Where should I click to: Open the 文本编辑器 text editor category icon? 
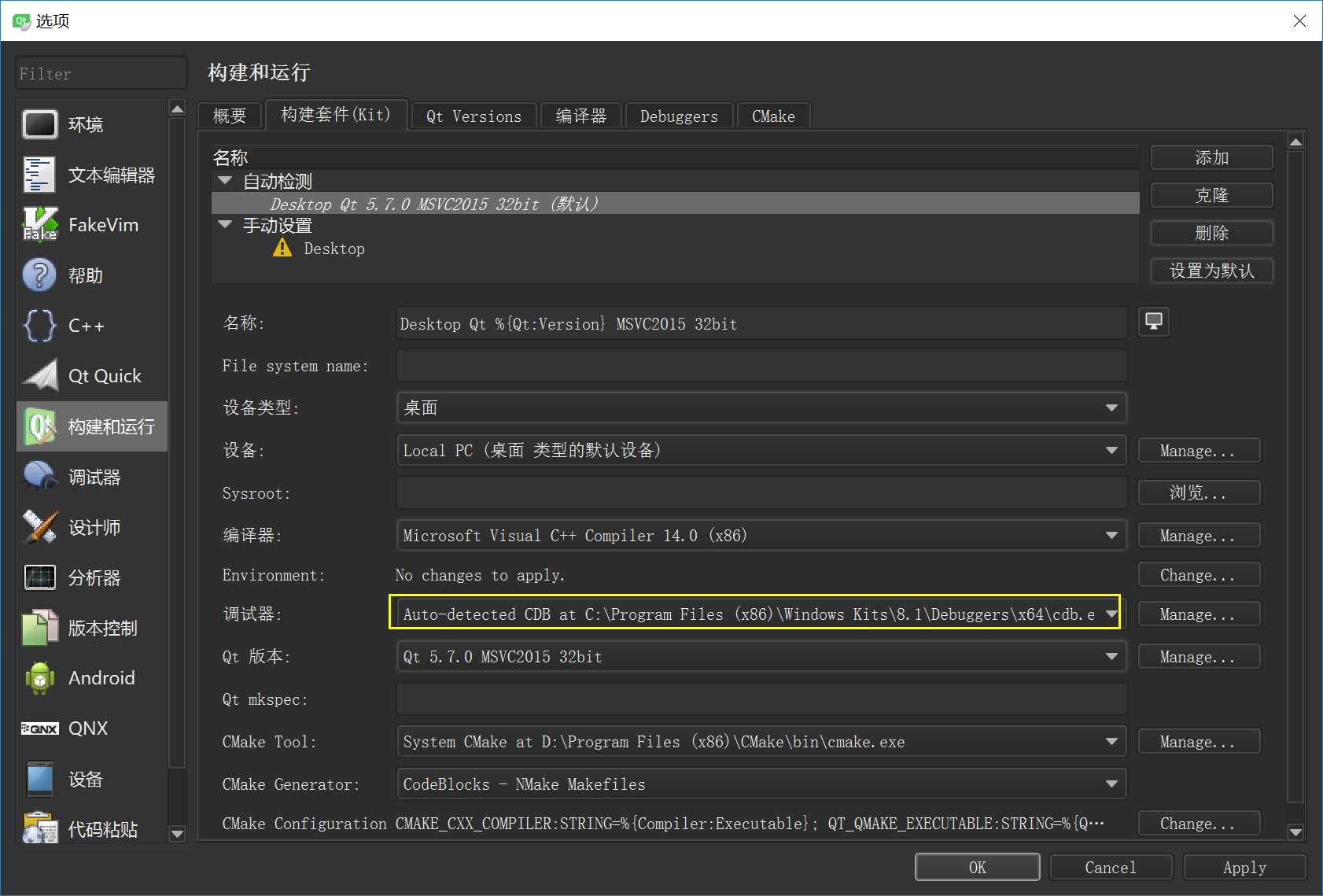39,175
